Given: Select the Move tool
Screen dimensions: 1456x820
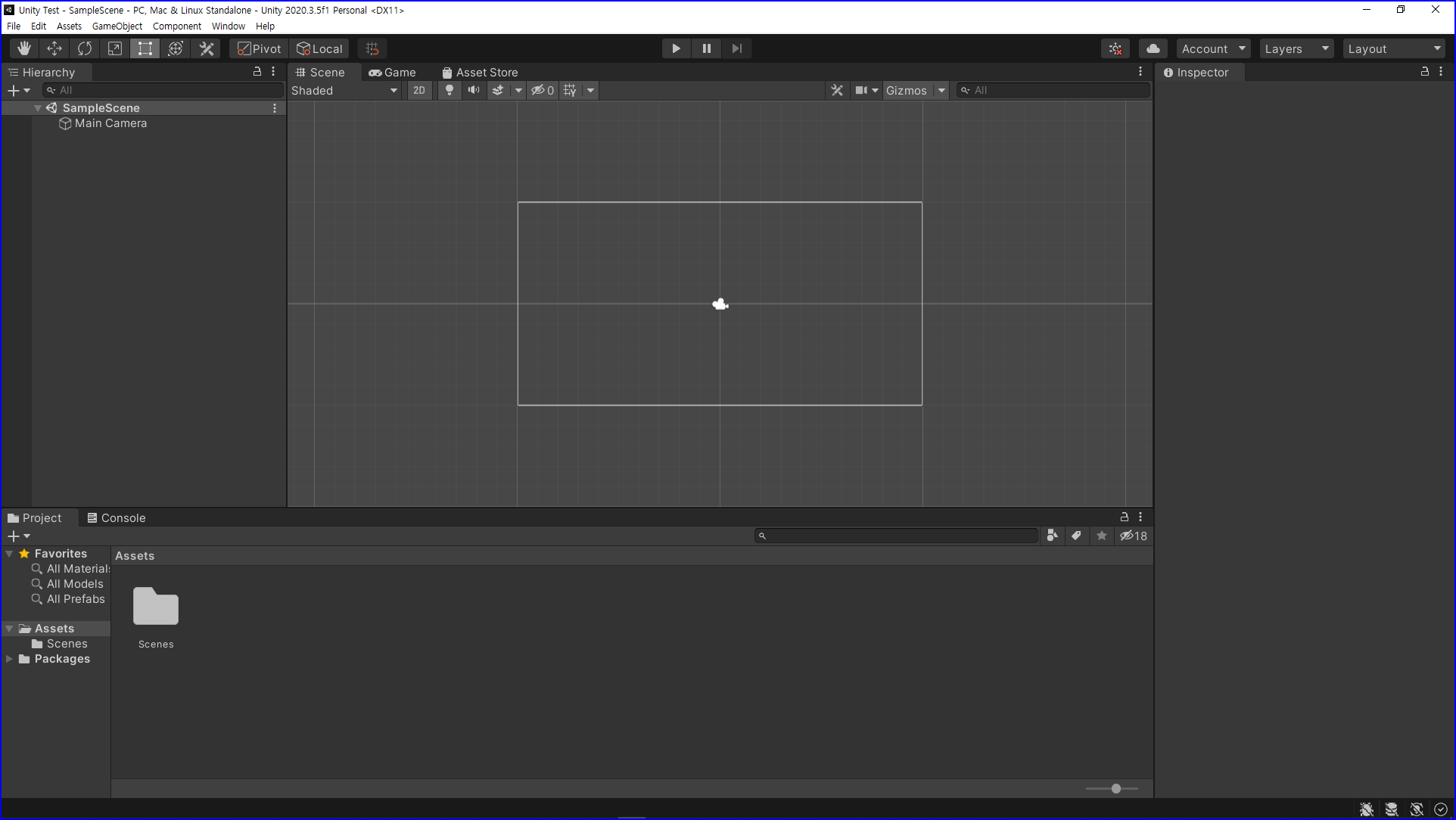Looking at the screenshot, I should click(x=54, y=48).
